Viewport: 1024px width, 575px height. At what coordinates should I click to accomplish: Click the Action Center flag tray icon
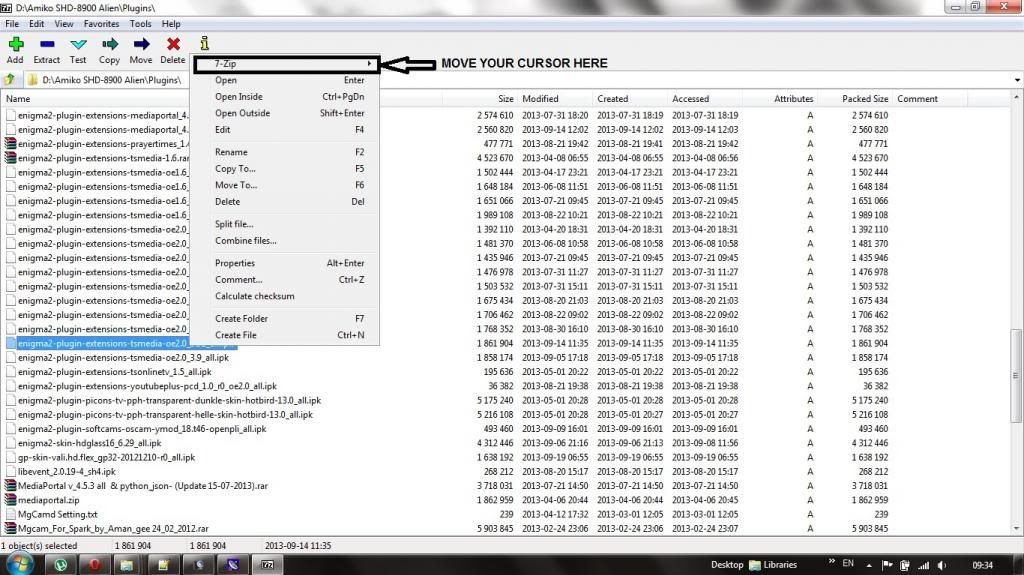click(887, 565)
